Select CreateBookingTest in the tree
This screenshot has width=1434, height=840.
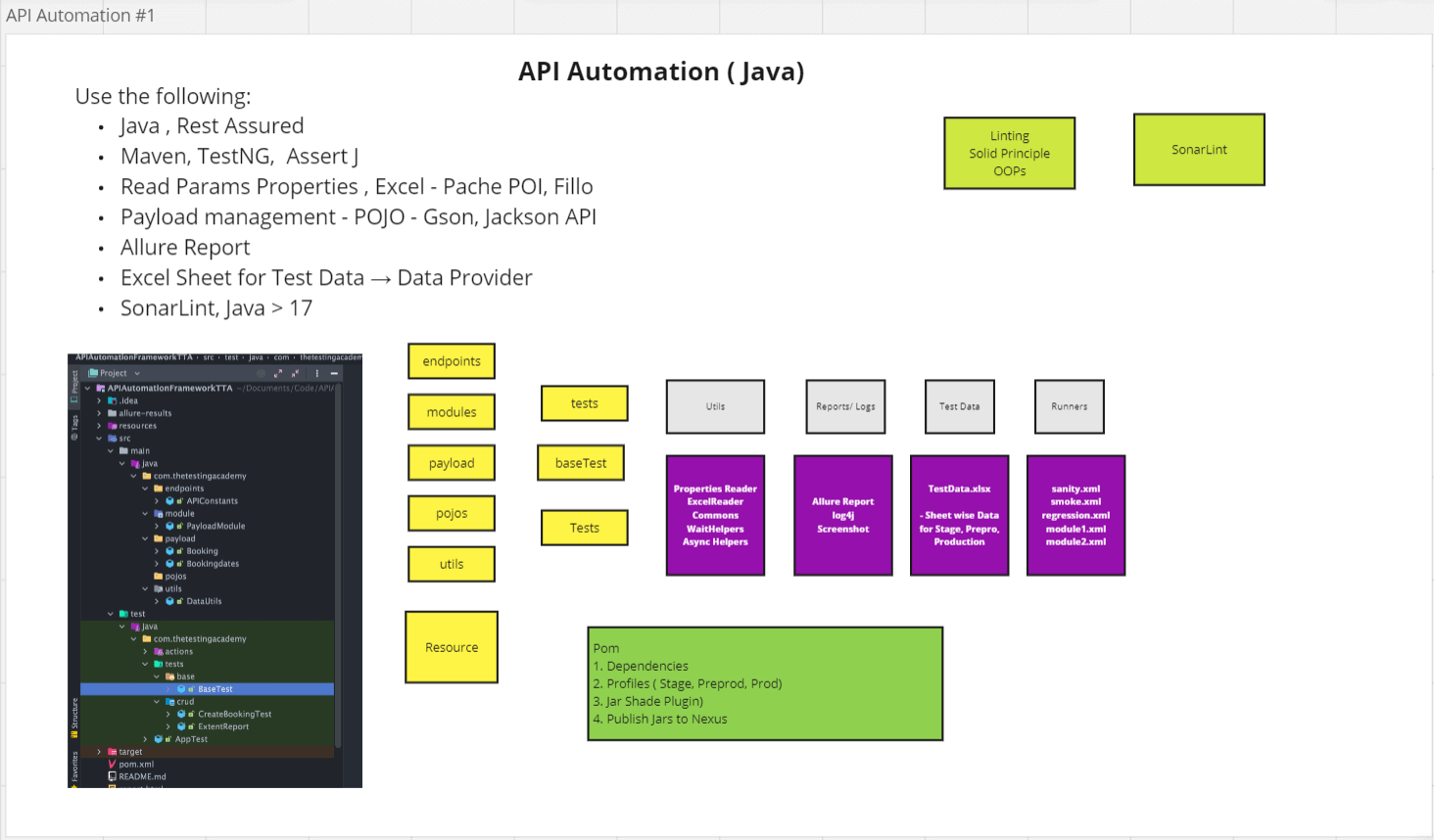pos(234,715)
